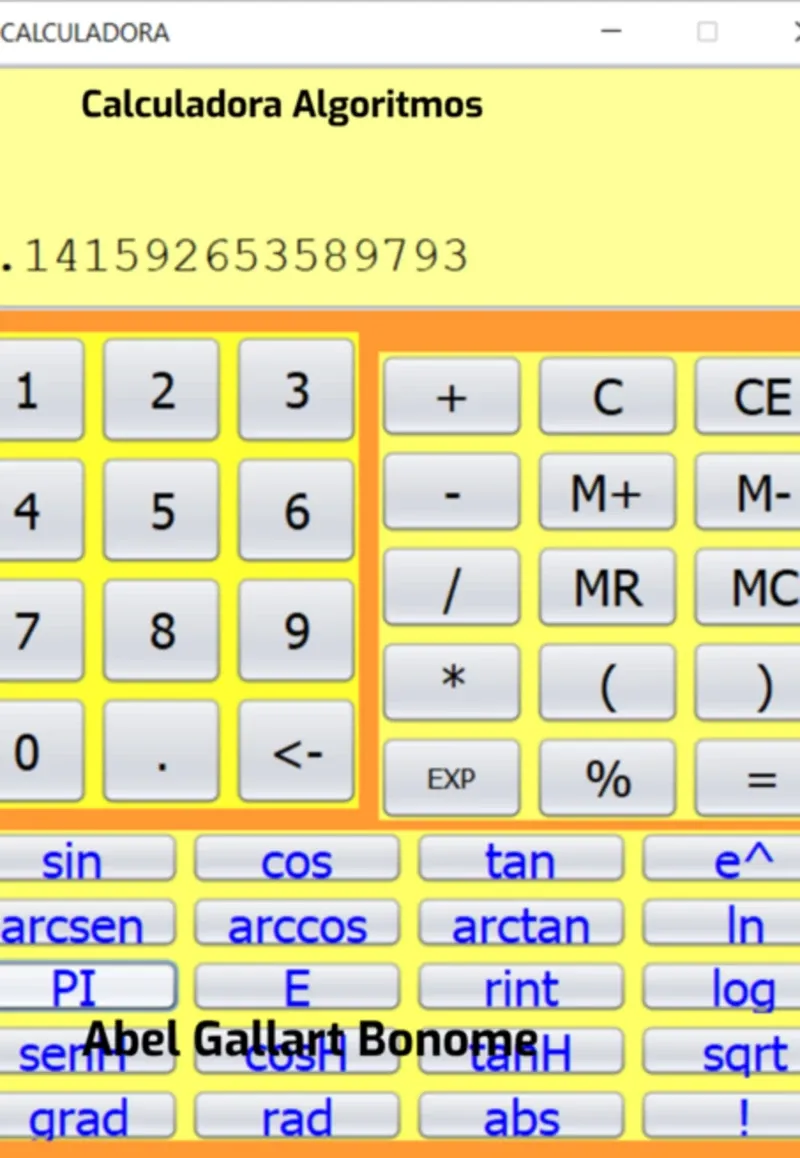The image size is (800, 1158).
Task: Click the plus operator button
Action: [x=451, y=396]
